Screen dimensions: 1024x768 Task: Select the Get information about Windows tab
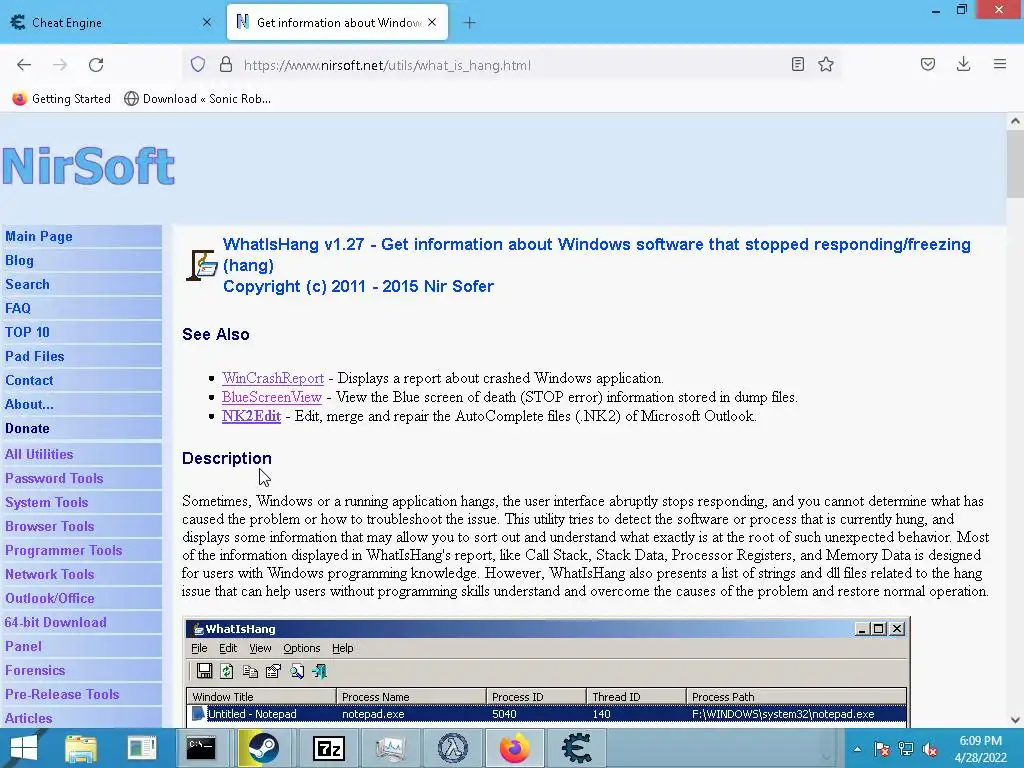(337, 22)
